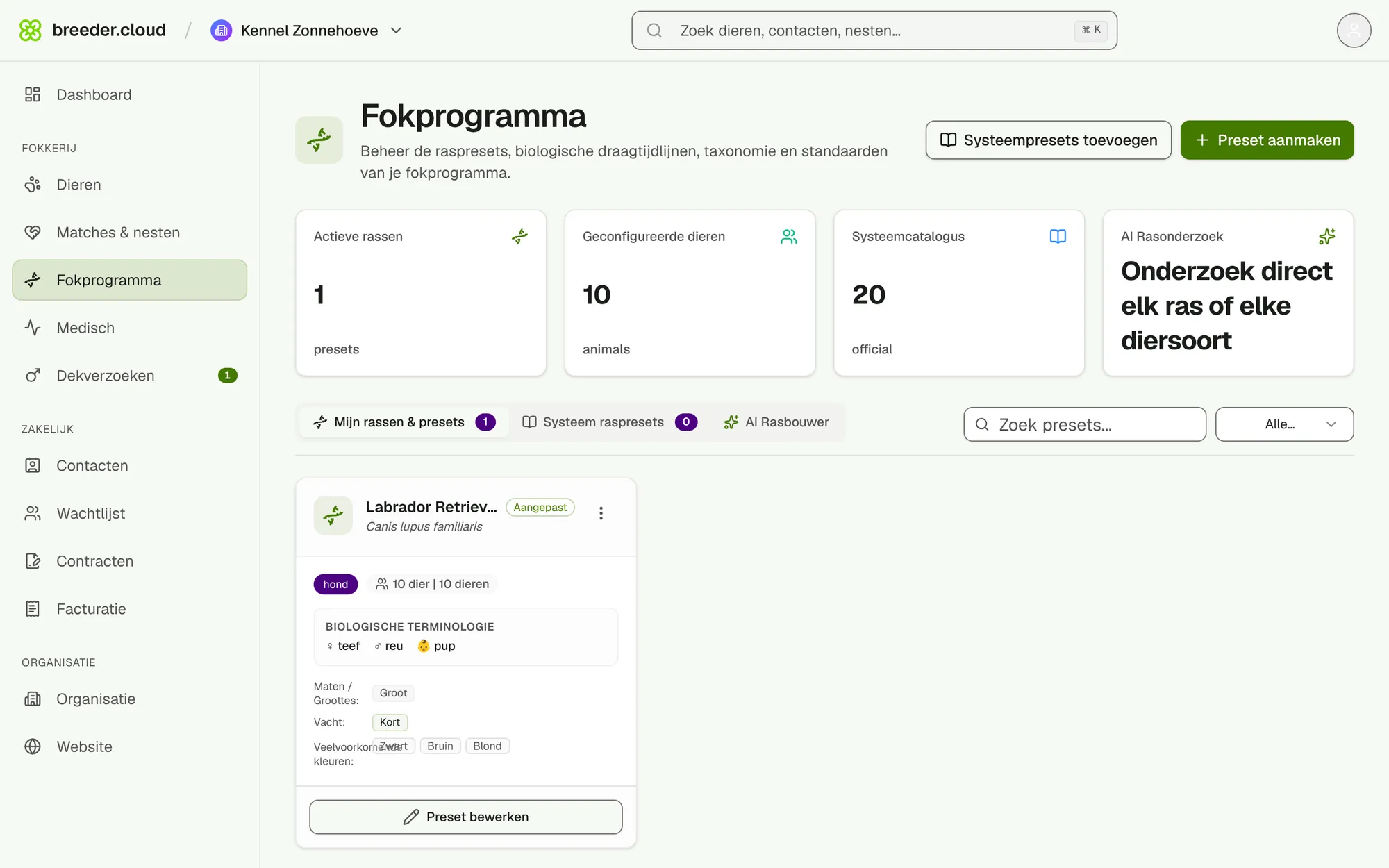1389x868 pixels.
Task: Click the Facturatie receipt icon
Action: [33, 609]
